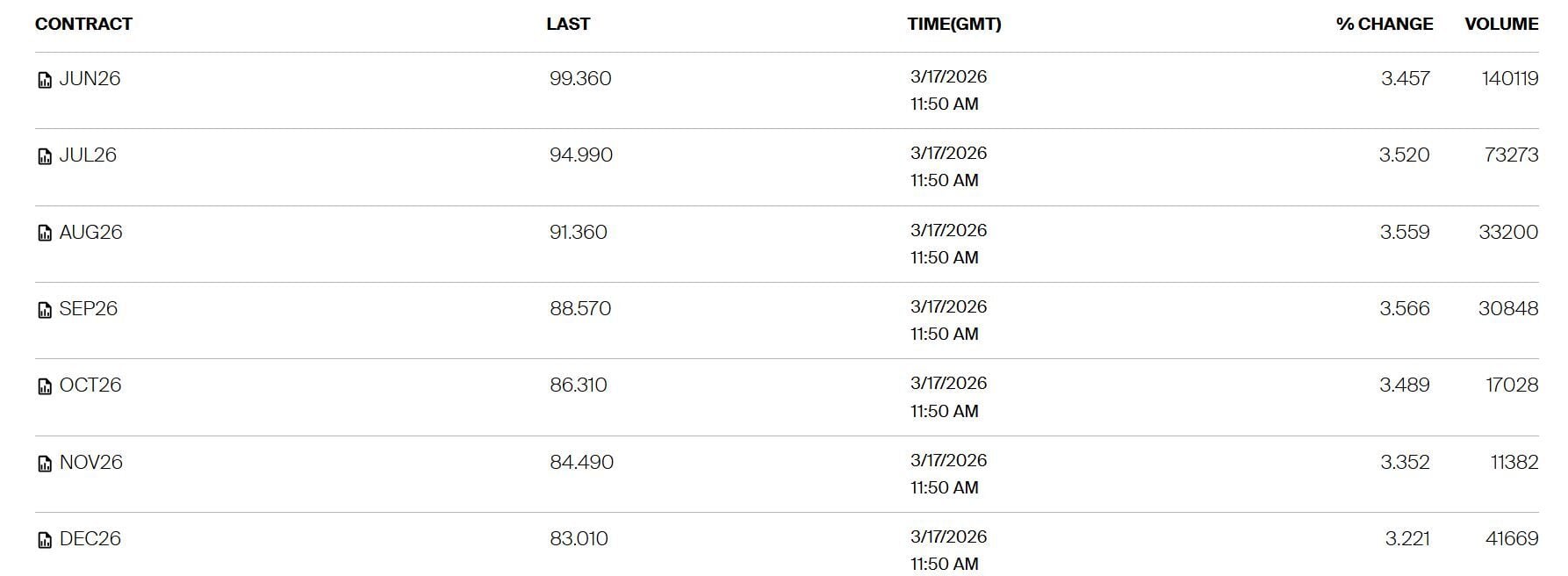Click the % CHANGE column header
Image resolution: width=1568 pixels, height=576 pixels.
pos(1385,24)
